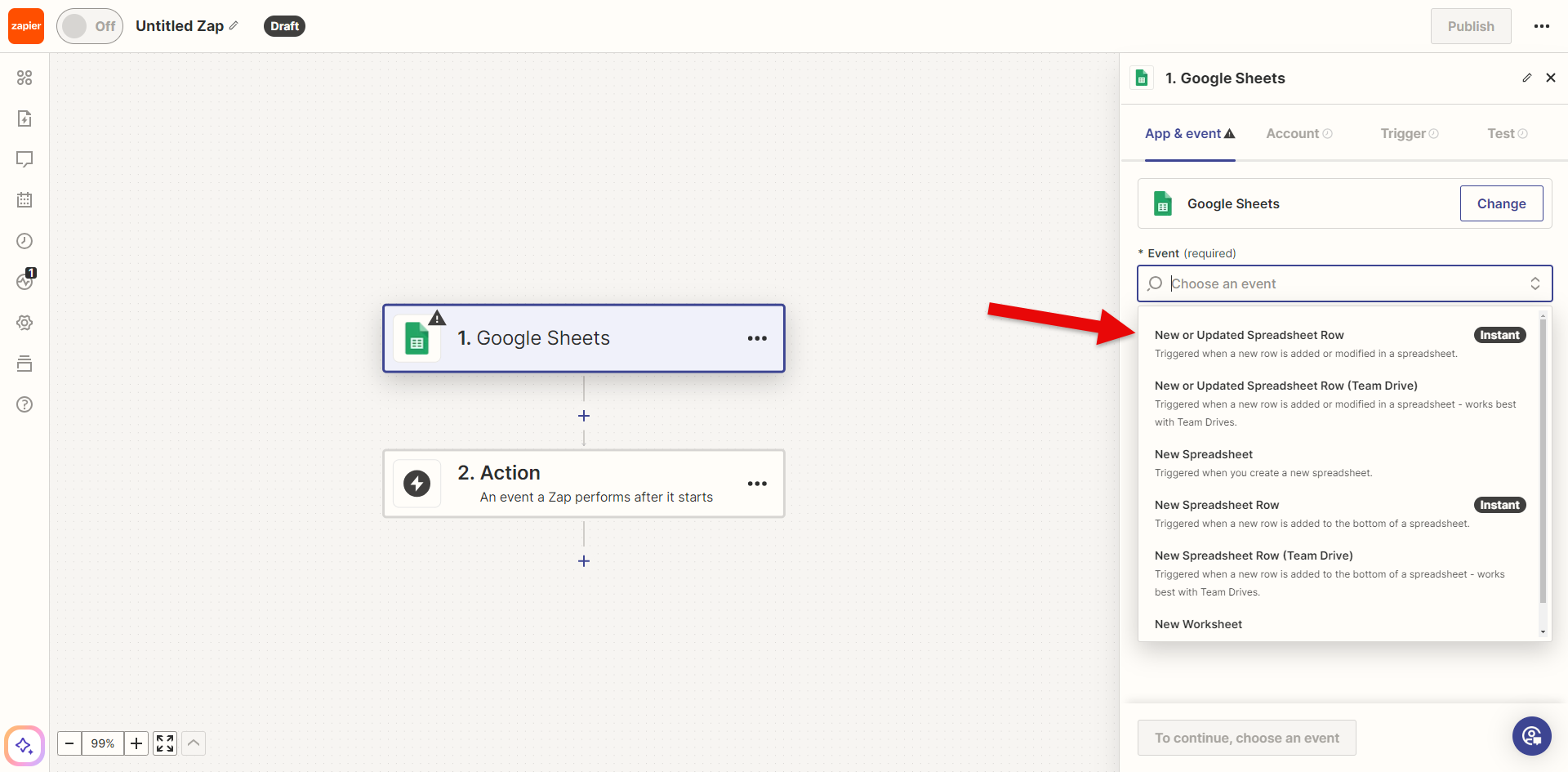This screenshot has width=1568, height=772.
Task: Zoom out the canvas with minus button
Action: pos(69,743)
